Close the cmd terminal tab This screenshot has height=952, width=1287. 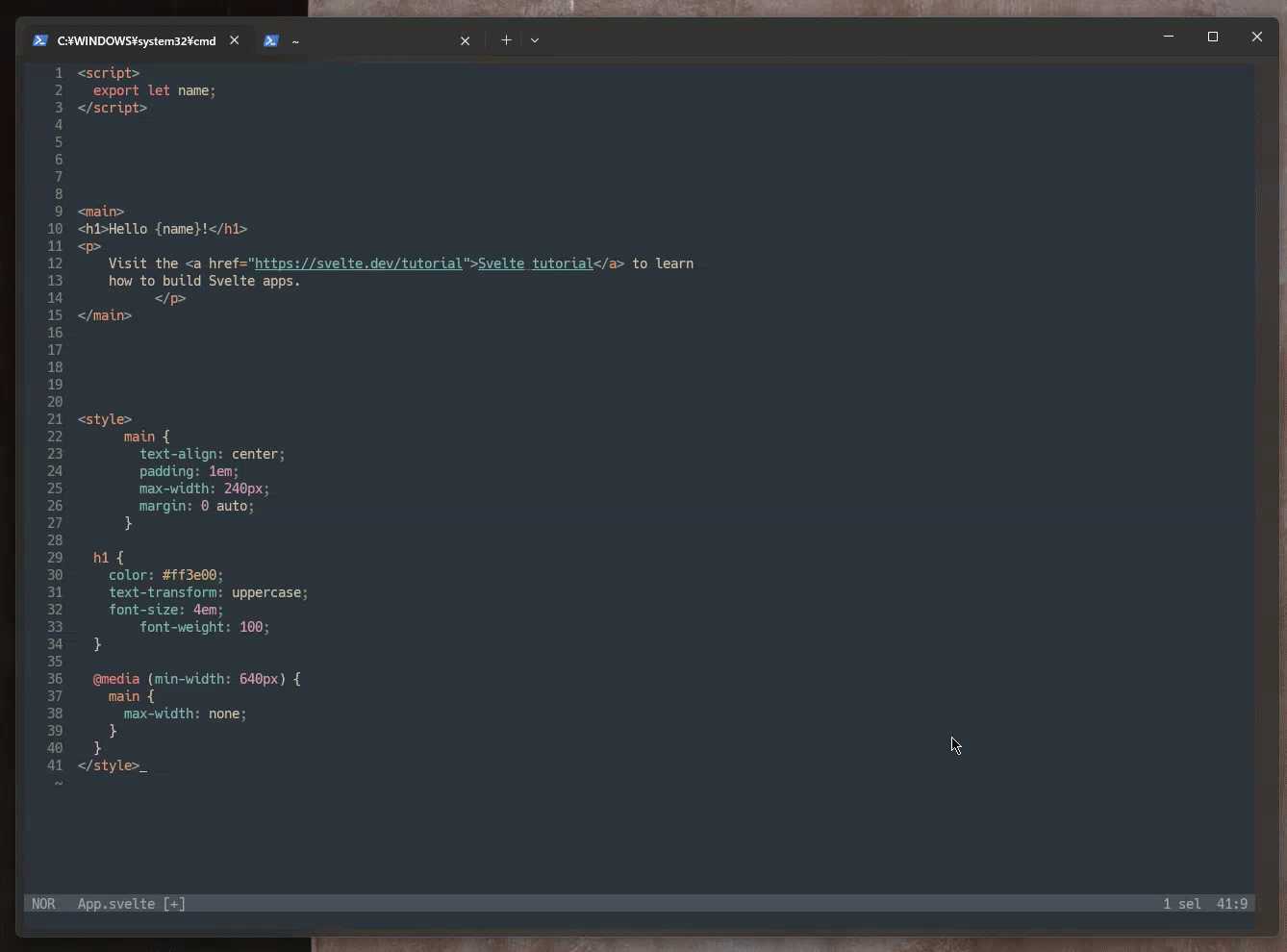(x=235, y=40)
